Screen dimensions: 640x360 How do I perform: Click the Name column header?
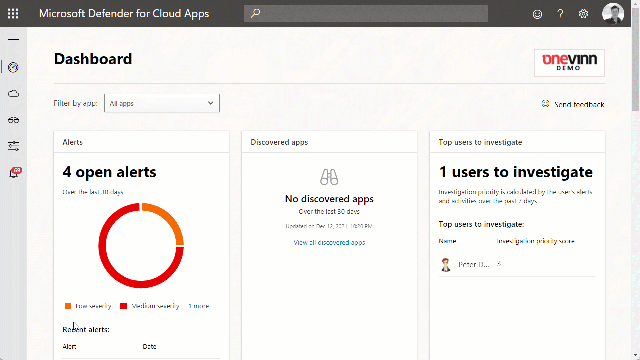click(447, 241)
